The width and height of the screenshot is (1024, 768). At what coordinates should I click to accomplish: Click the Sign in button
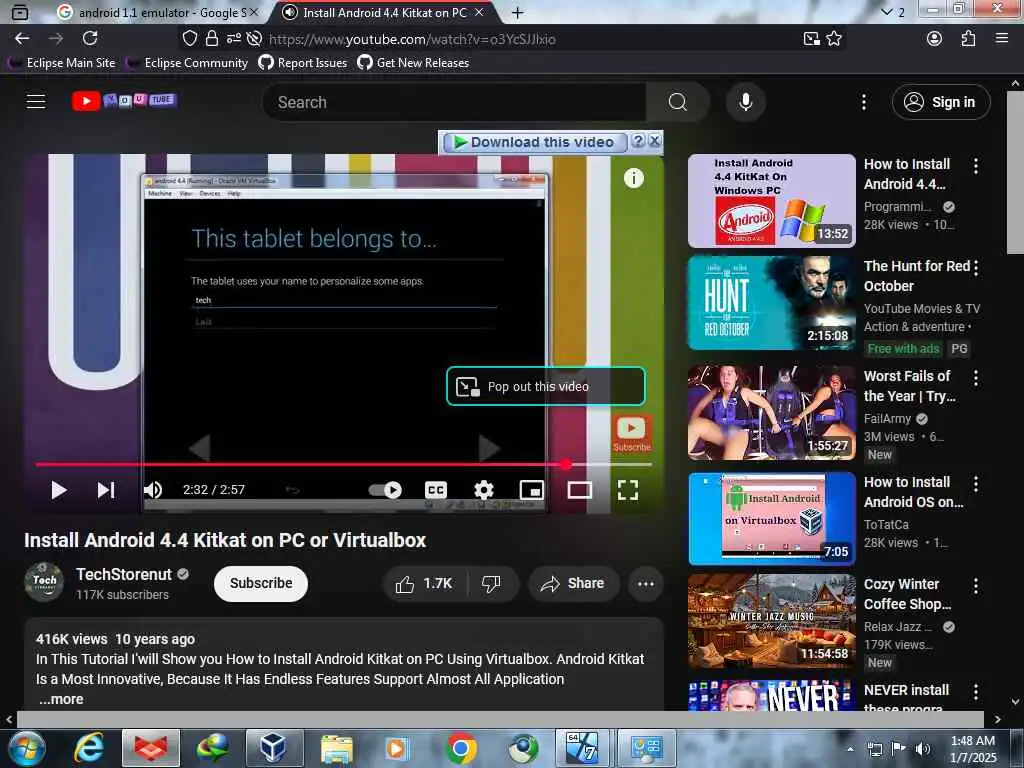click(940, 102)
